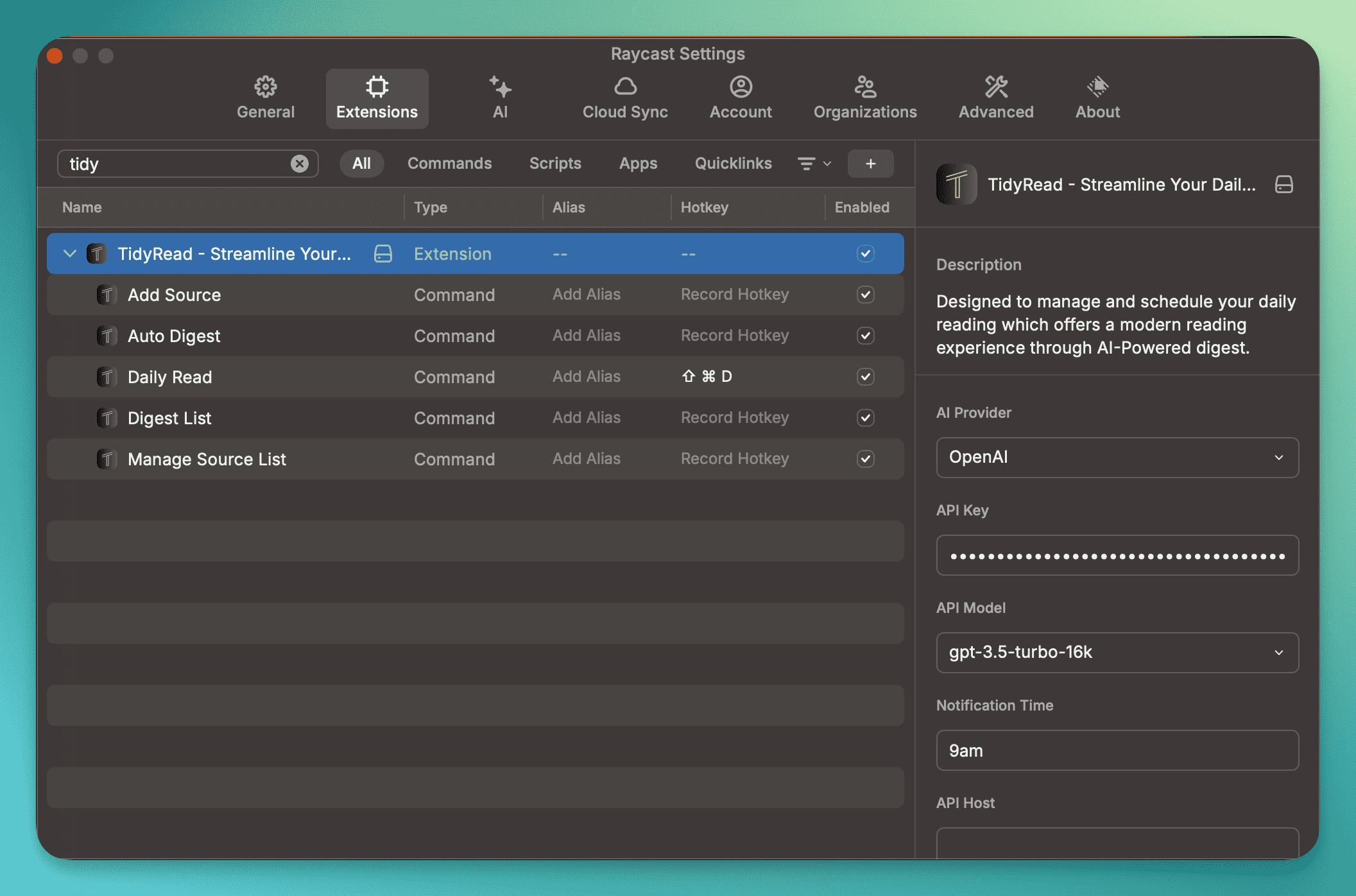1356x896 pixels.
Task: Open the General settings gear tab
Action: pyautogui.click(x=265, y=98)
